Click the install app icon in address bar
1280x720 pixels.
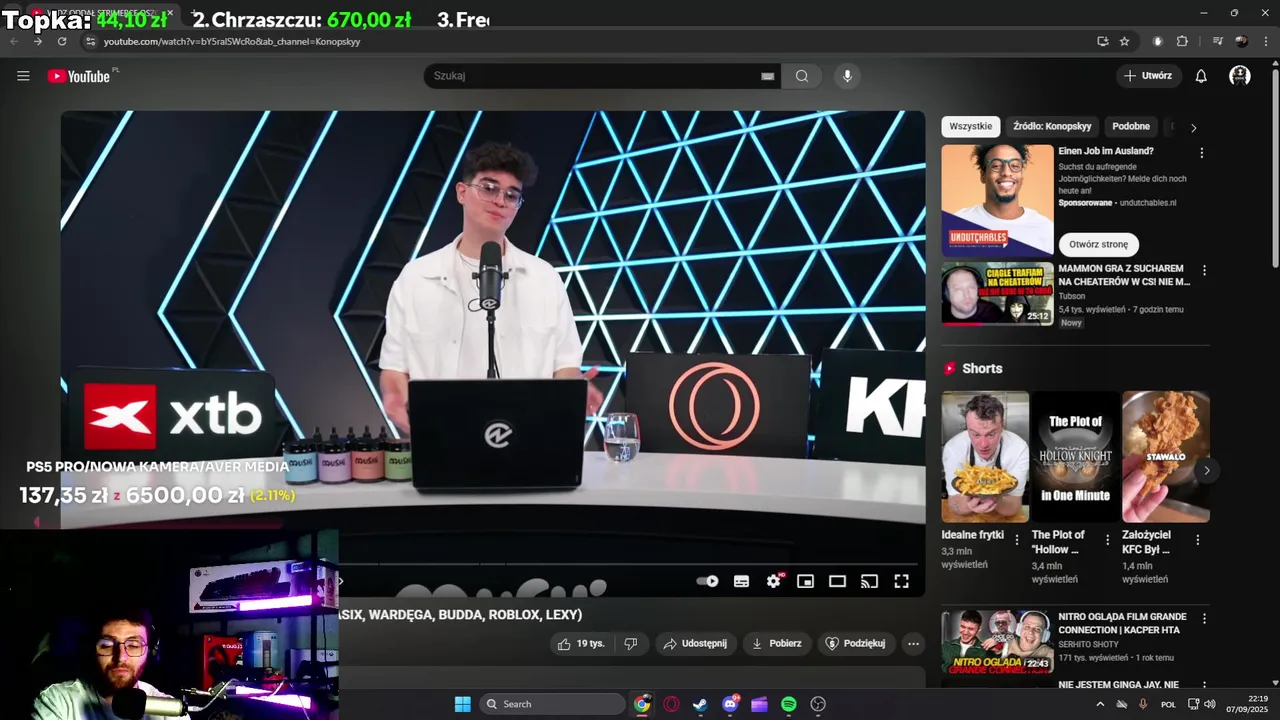[x=1102, y=41]
